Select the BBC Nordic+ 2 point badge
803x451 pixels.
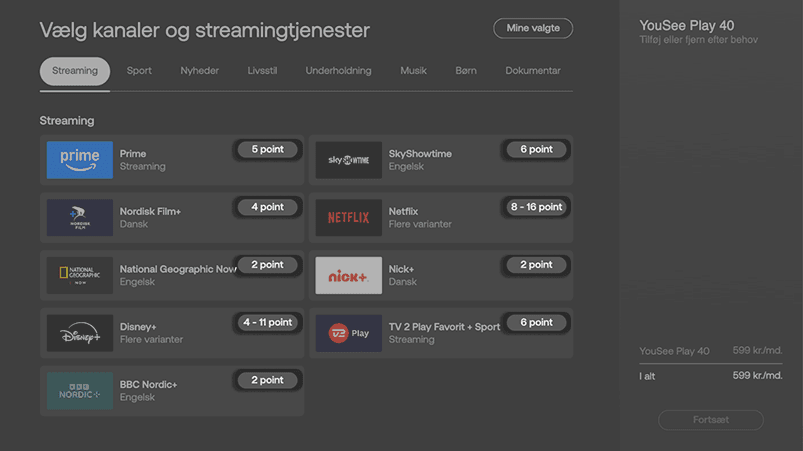coord(267,380)
